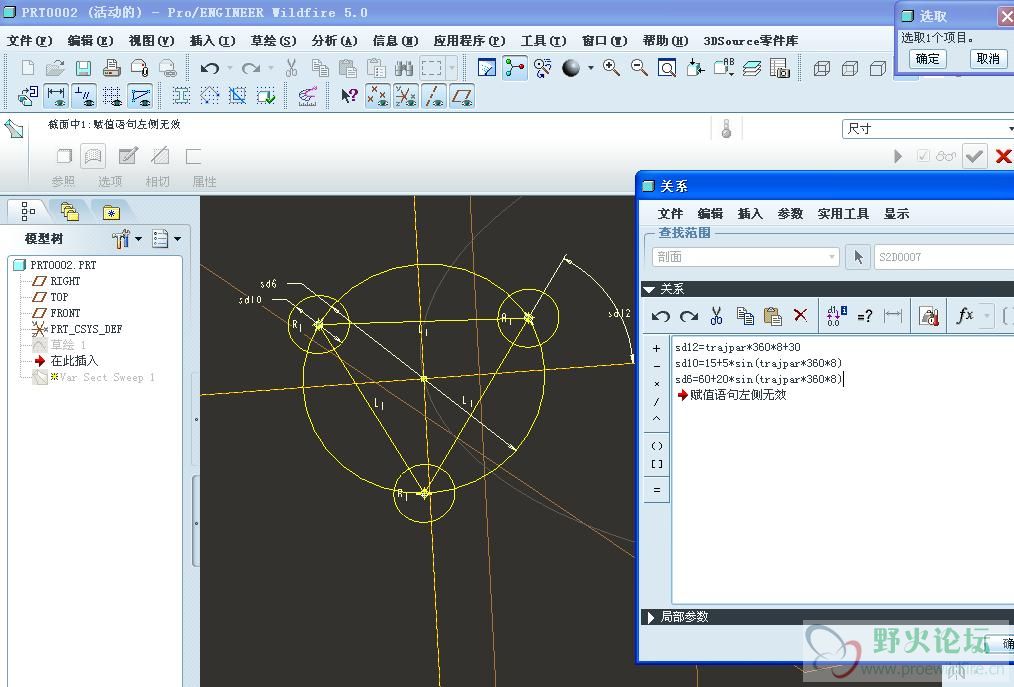Save the model with the floppy icon
Image resolution: width=1014 pixels, height=687 pixels.
(83, 67)
